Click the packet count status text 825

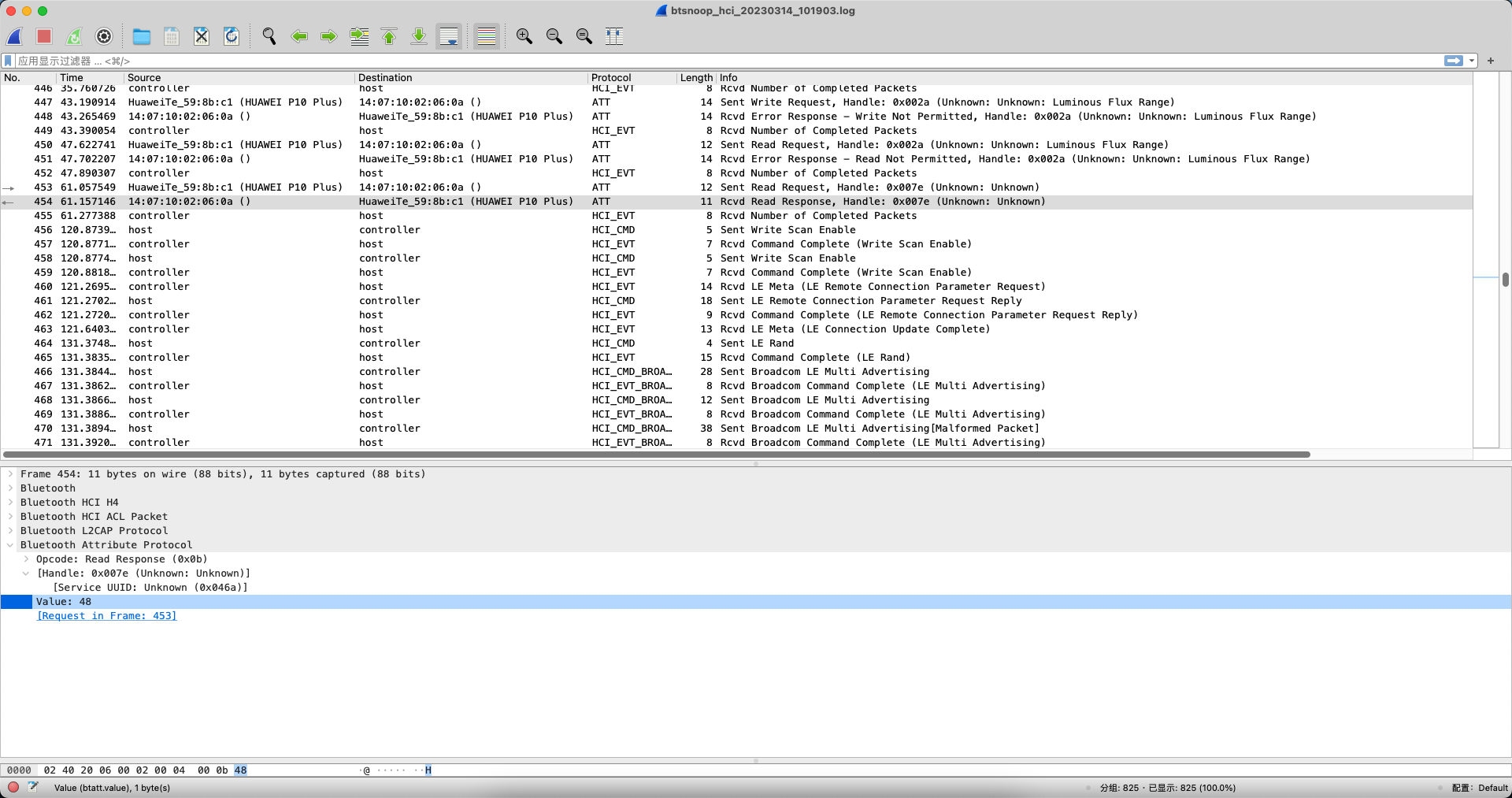coord(1169,788)
